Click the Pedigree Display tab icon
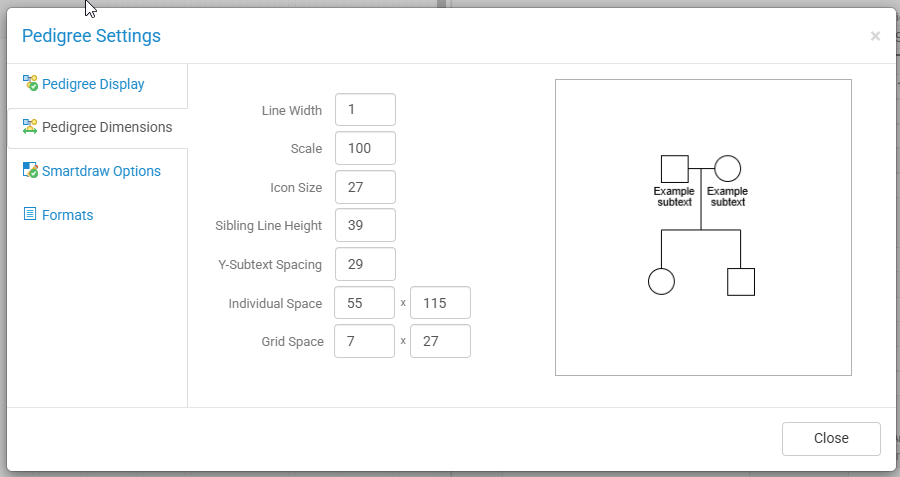The image size is (900, 477). (30, 84)
